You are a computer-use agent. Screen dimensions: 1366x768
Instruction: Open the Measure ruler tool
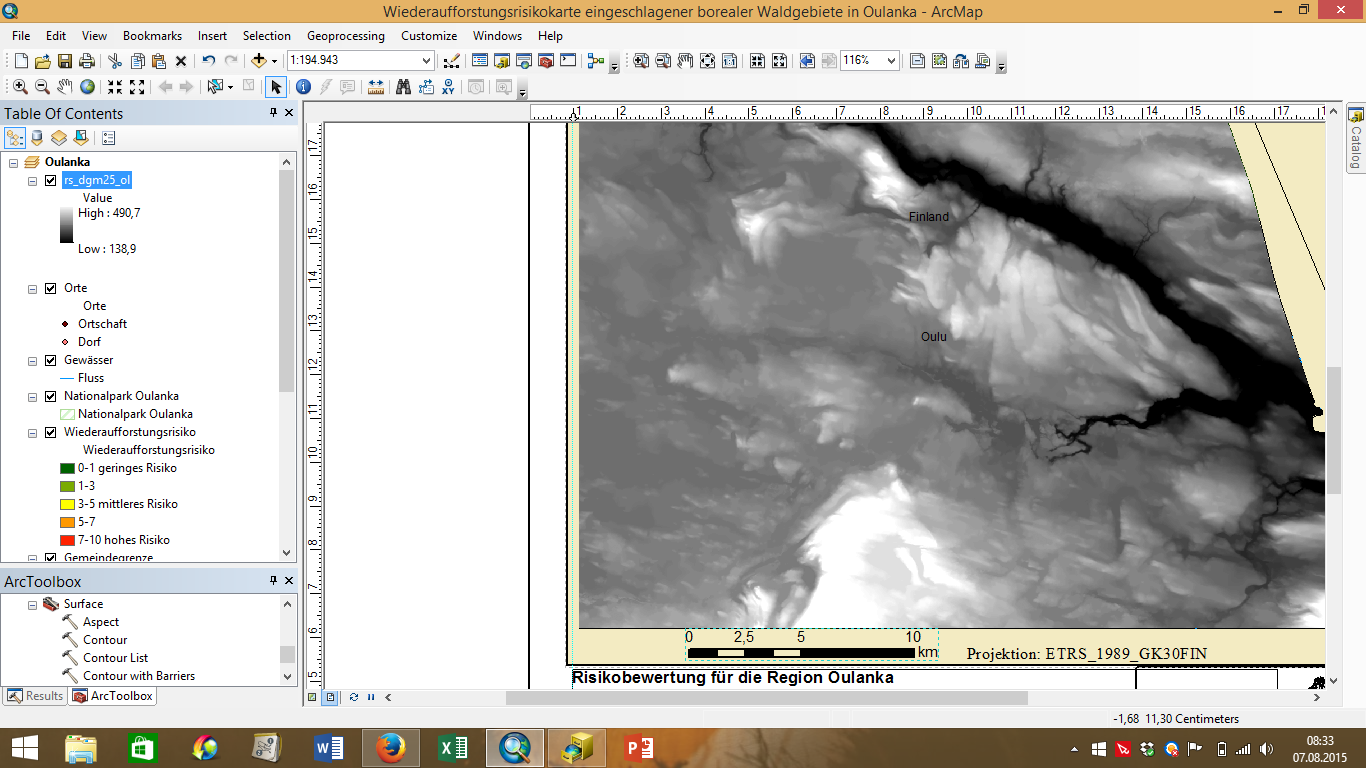click(375, 87)
